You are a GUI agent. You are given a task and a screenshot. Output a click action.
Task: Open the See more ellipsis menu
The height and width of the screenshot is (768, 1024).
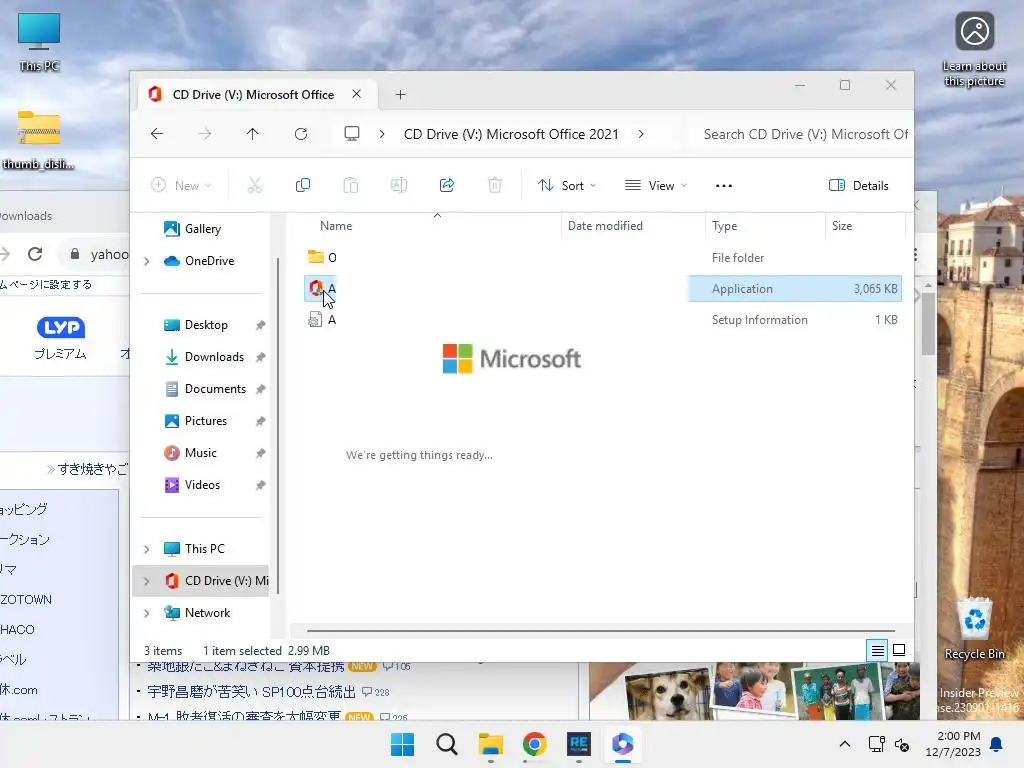tap(724, 185)
